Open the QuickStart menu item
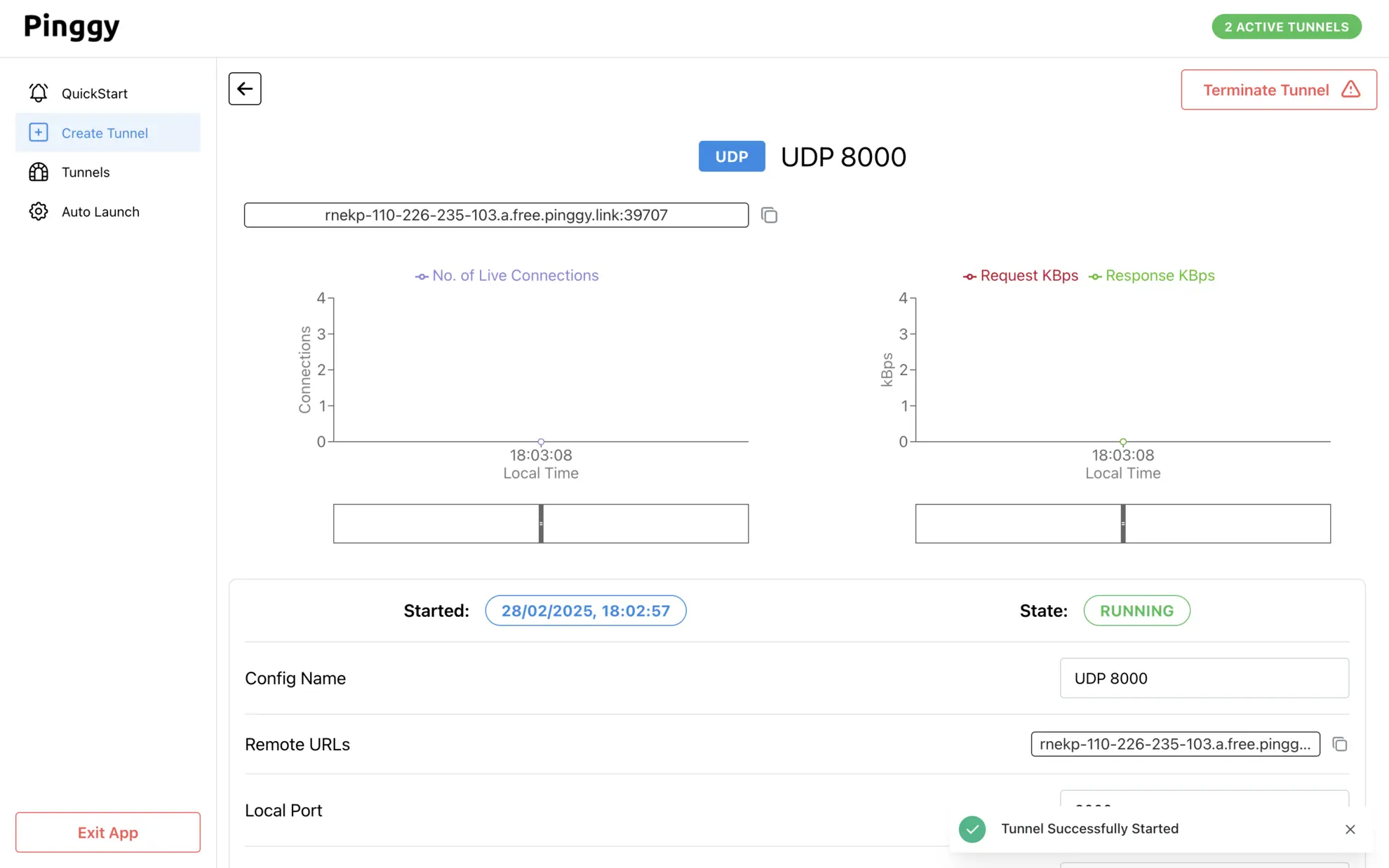Image resolution: width=1389 pixels, height=868 pixels. 108,93
